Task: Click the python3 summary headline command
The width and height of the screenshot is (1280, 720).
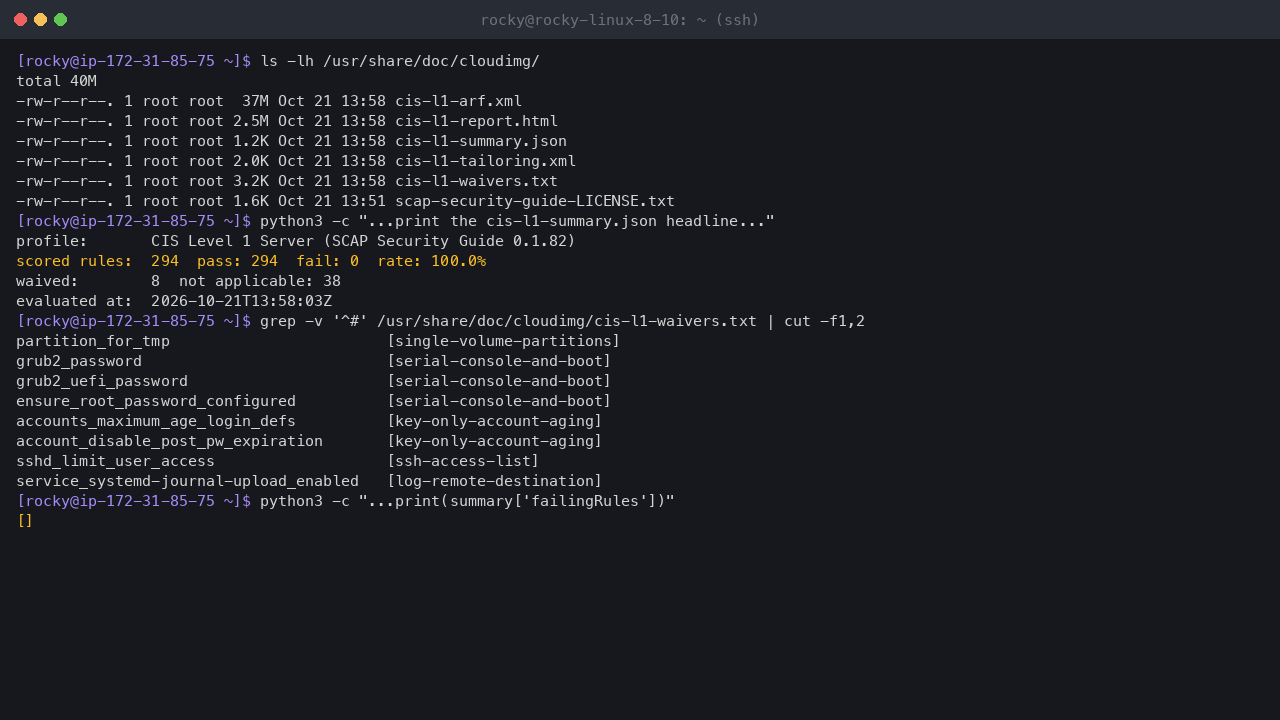Action: click(x=517, y=221)
